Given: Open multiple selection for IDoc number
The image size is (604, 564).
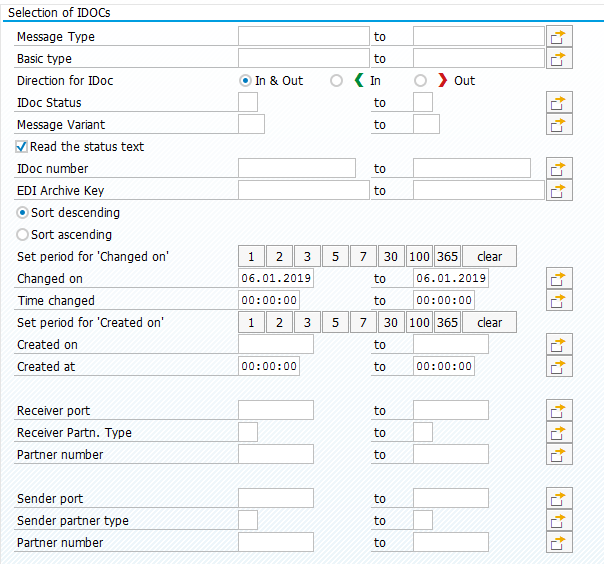Looking at the screenshot, I should 559,168.
